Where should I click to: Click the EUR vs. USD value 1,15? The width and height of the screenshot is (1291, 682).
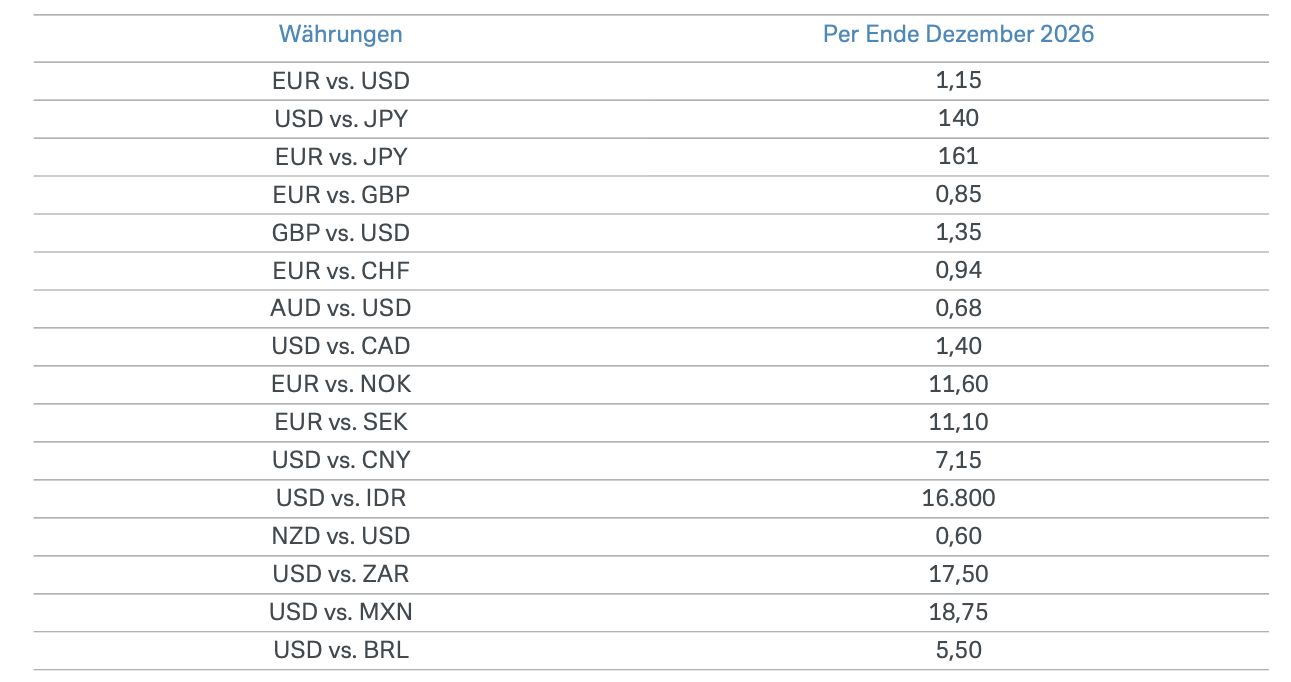click(958, 81)
